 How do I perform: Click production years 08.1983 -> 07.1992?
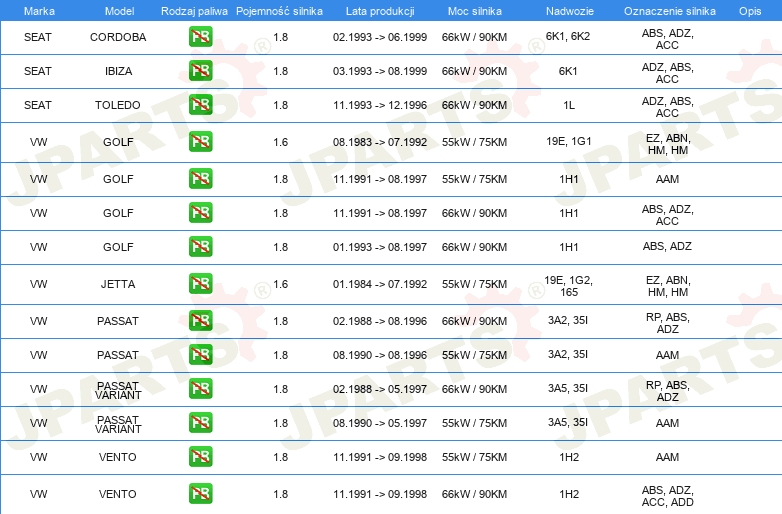point(380,142)
